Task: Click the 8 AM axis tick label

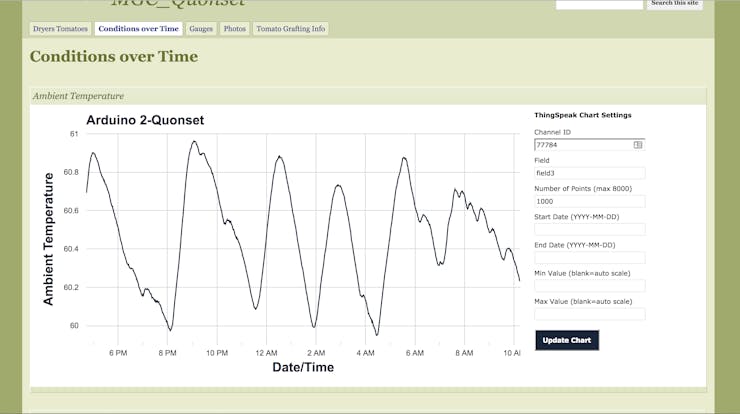Action: click(464, 353)
